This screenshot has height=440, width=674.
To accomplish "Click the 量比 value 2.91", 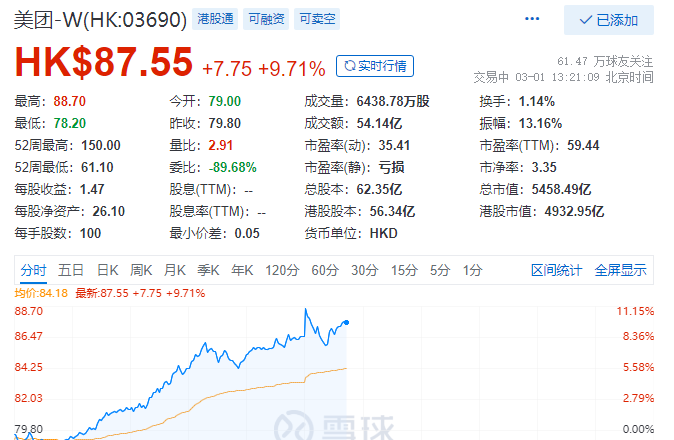I will tap(221, 145).
